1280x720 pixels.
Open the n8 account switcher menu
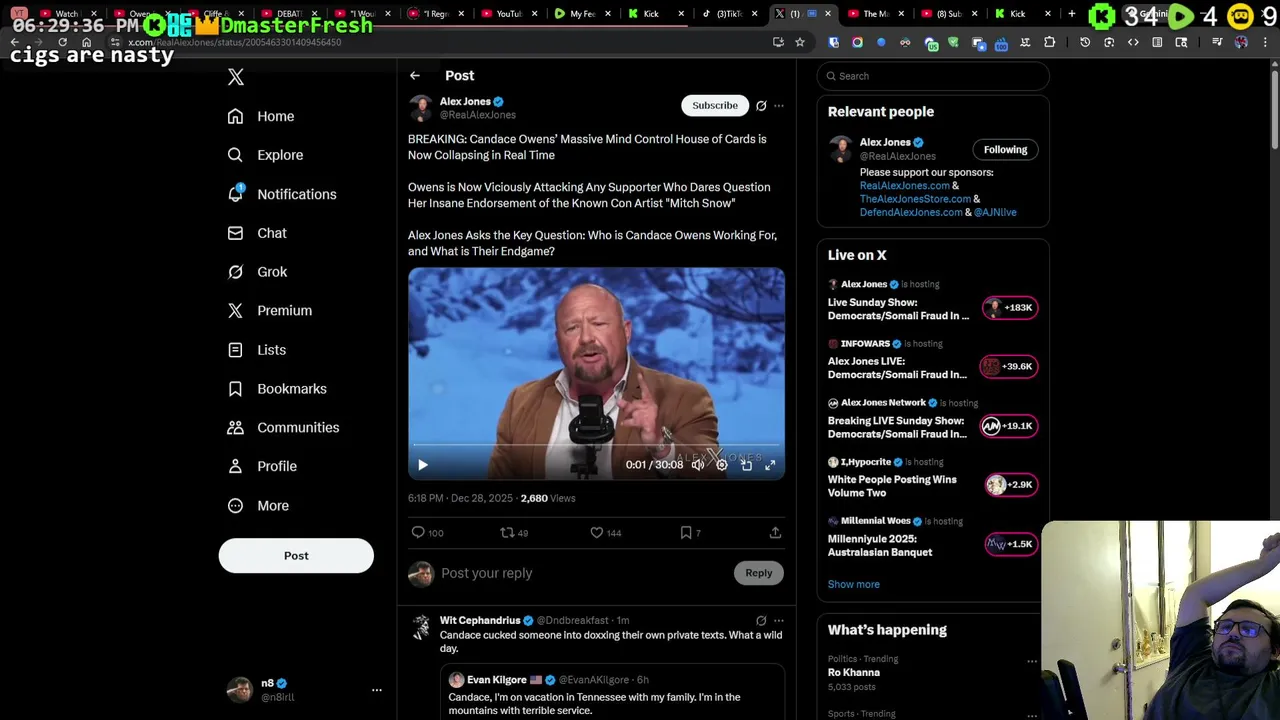(377, 690)
